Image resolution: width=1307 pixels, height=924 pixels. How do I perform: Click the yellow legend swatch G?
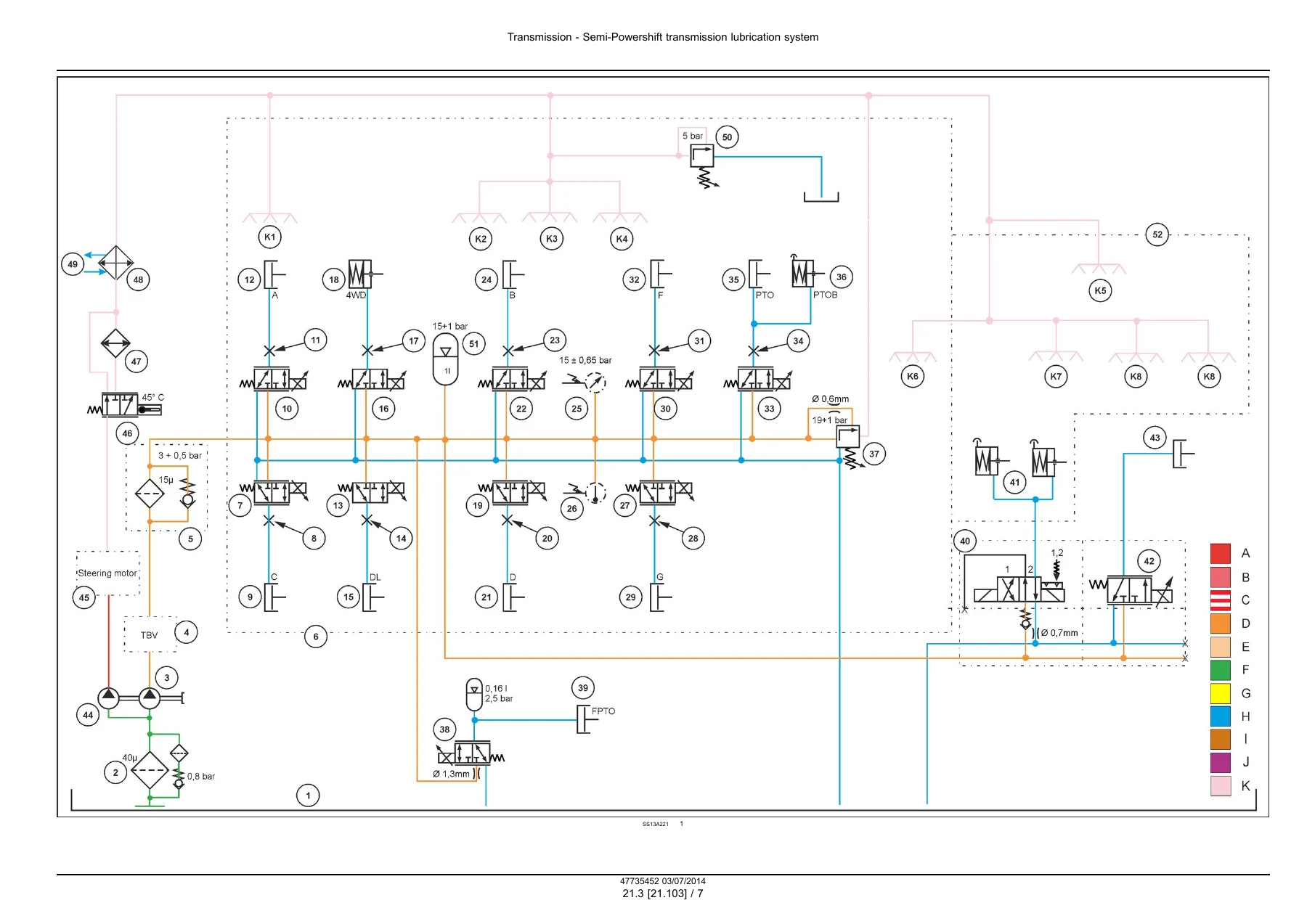[1220, 693]
